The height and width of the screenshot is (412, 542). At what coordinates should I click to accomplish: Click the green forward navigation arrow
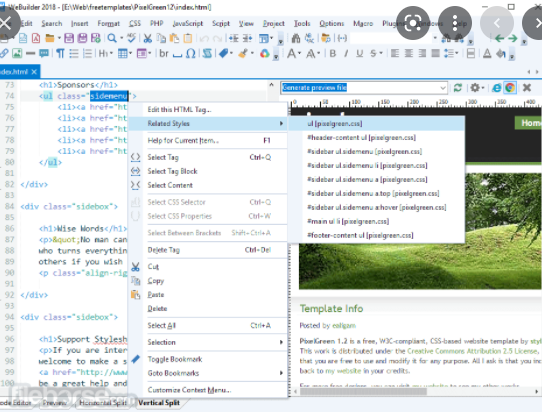pyautogui.click(x=513, y=38)
